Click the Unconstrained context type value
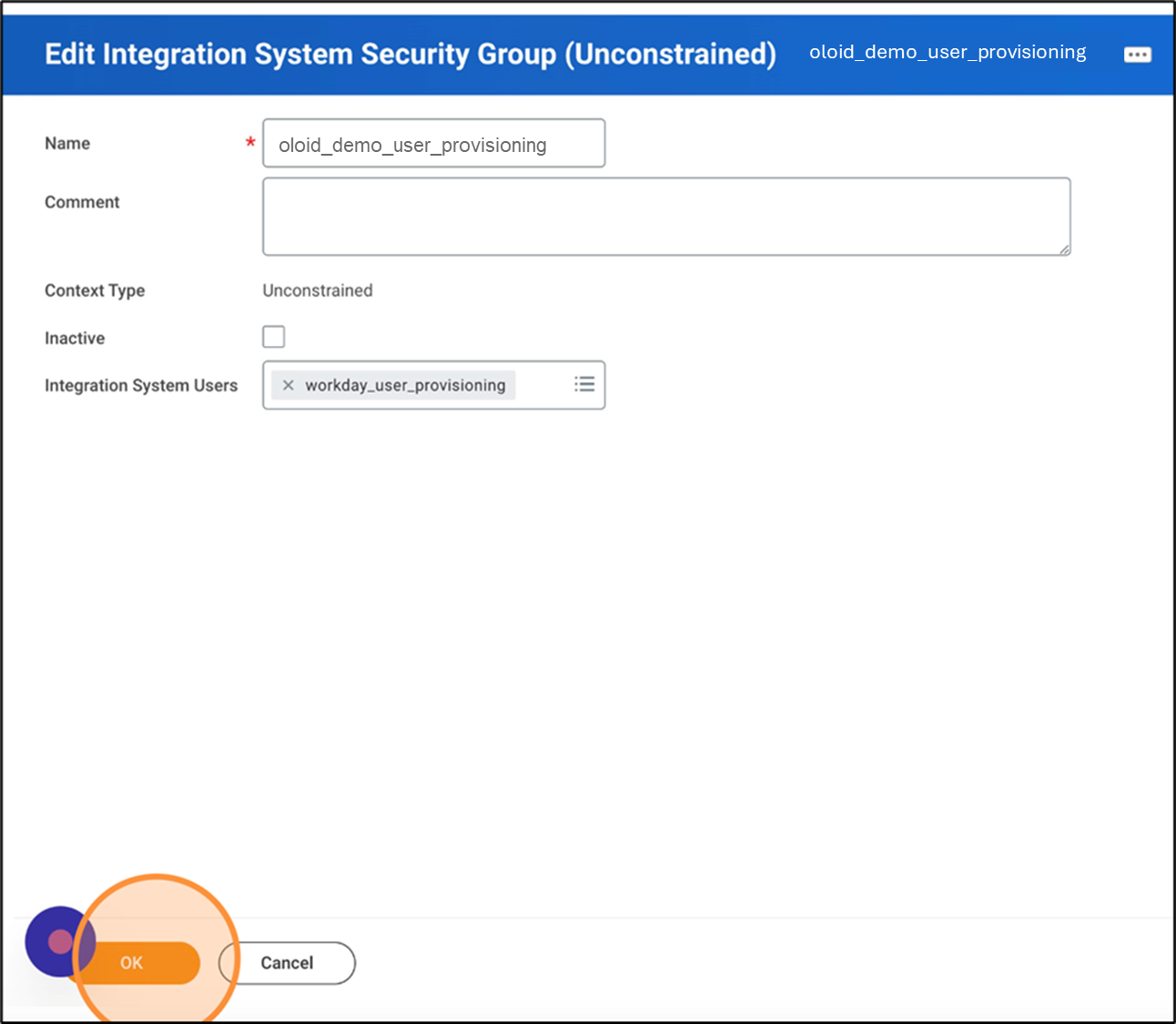The height and width of the screenshot is (1024, 1176). (318, 290)
